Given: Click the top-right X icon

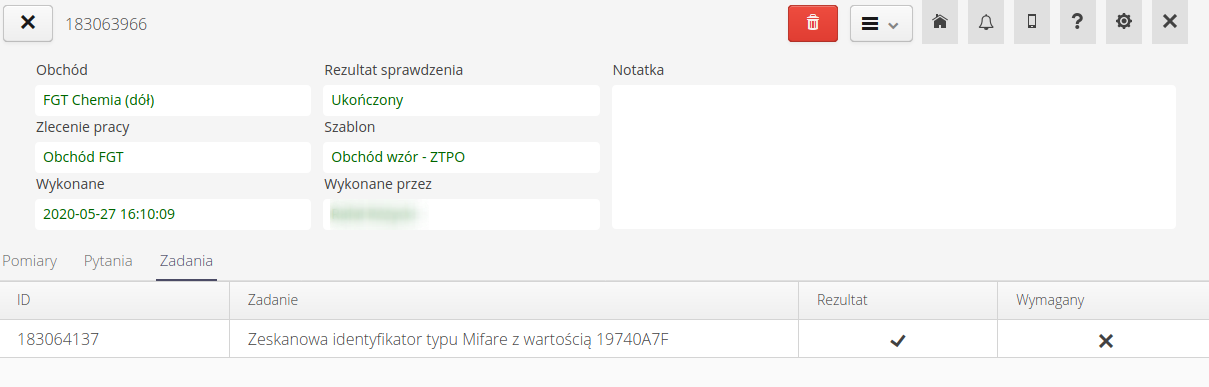Looking at the screenshot, I should click(1170, 22).
